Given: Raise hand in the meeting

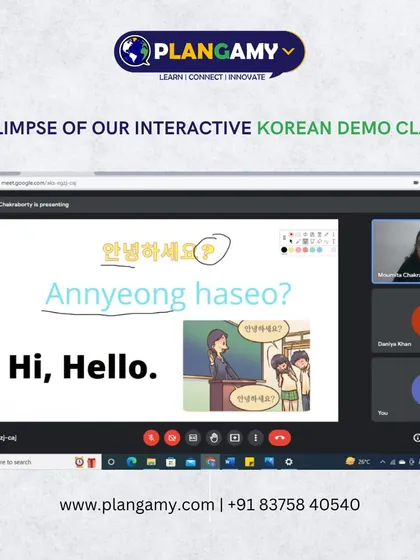Looking at the screenshot, I should click(x=214, y=438).
